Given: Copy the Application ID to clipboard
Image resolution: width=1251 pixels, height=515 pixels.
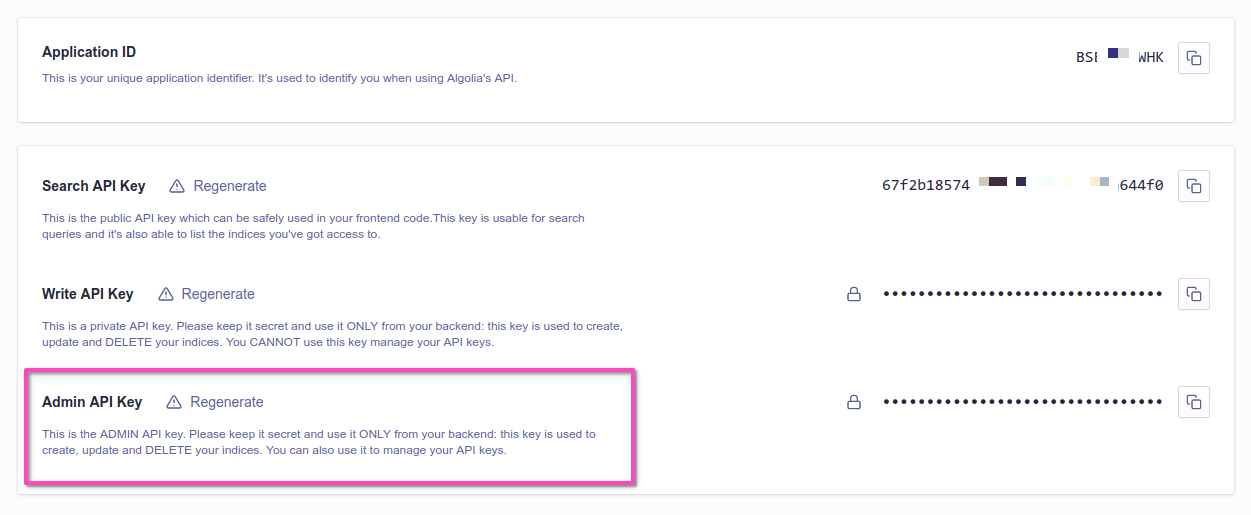Looking at the screenshot, I should [x=1193, y=58].
